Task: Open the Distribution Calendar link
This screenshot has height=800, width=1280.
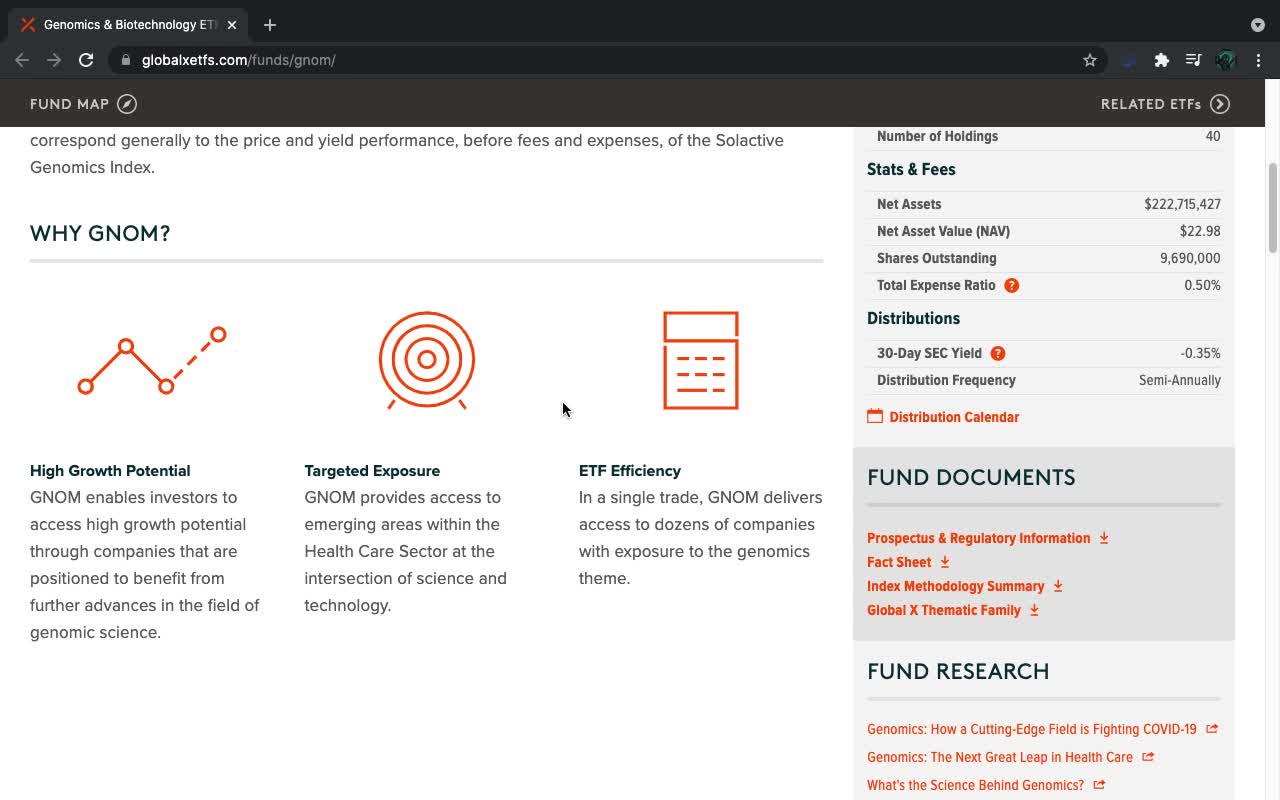Action: [x=954, y=417]
